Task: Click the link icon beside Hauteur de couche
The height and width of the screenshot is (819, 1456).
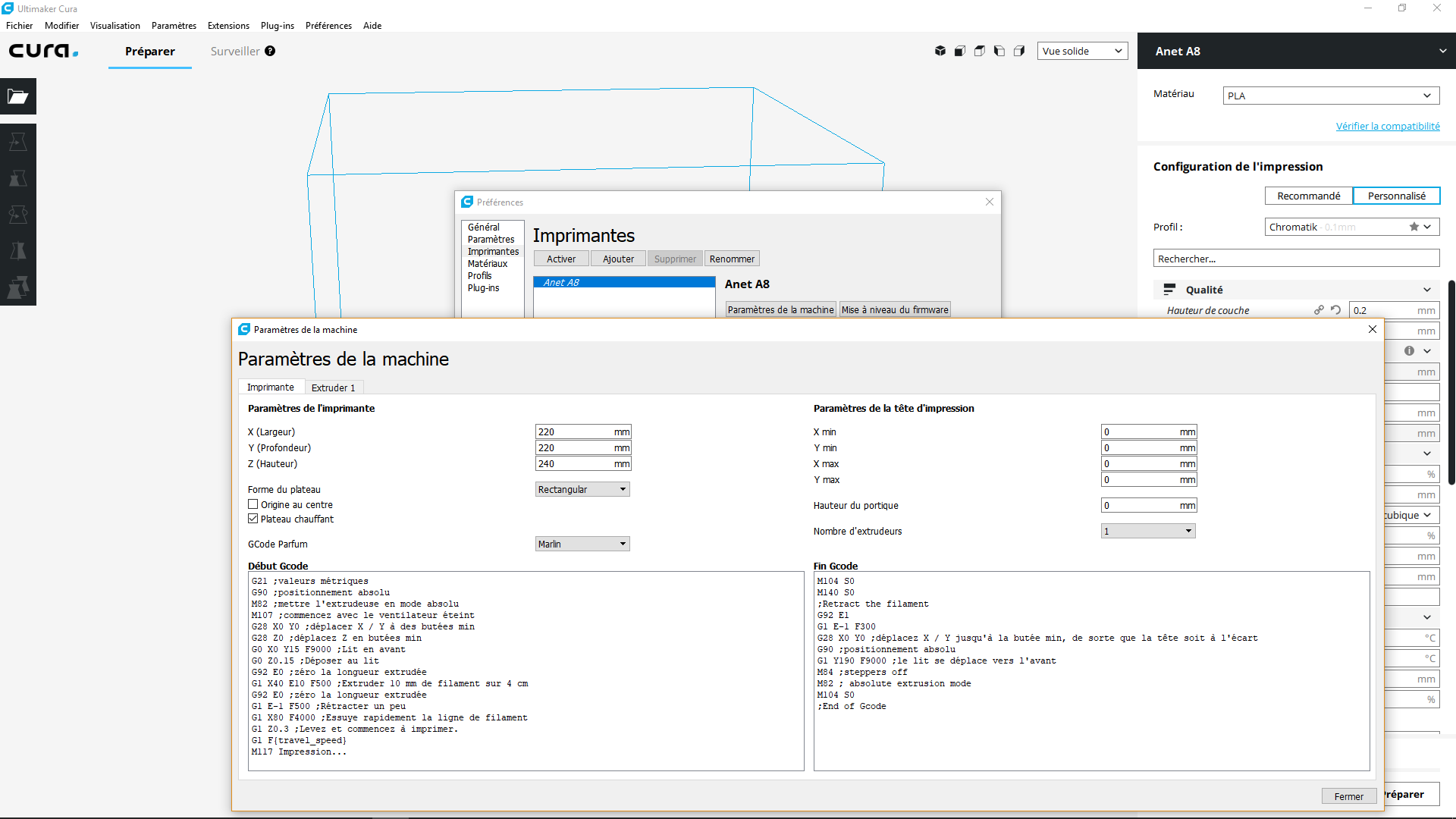Action: (1319, 310)
